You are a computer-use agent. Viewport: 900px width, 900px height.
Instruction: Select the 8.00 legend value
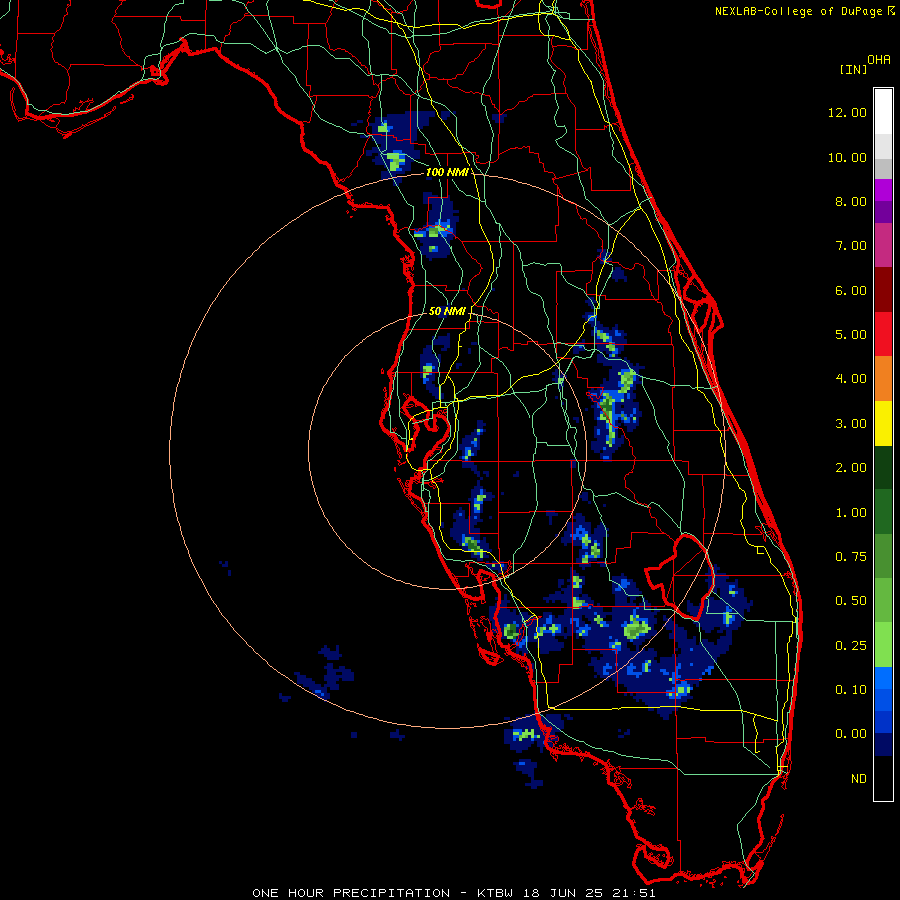point(851,201)
